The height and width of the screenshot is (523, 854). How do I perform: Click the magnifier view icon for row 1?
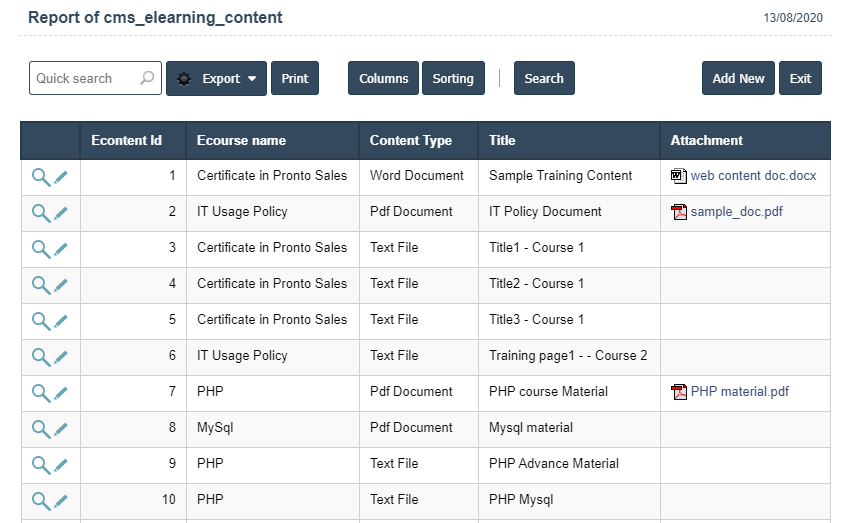40,177
